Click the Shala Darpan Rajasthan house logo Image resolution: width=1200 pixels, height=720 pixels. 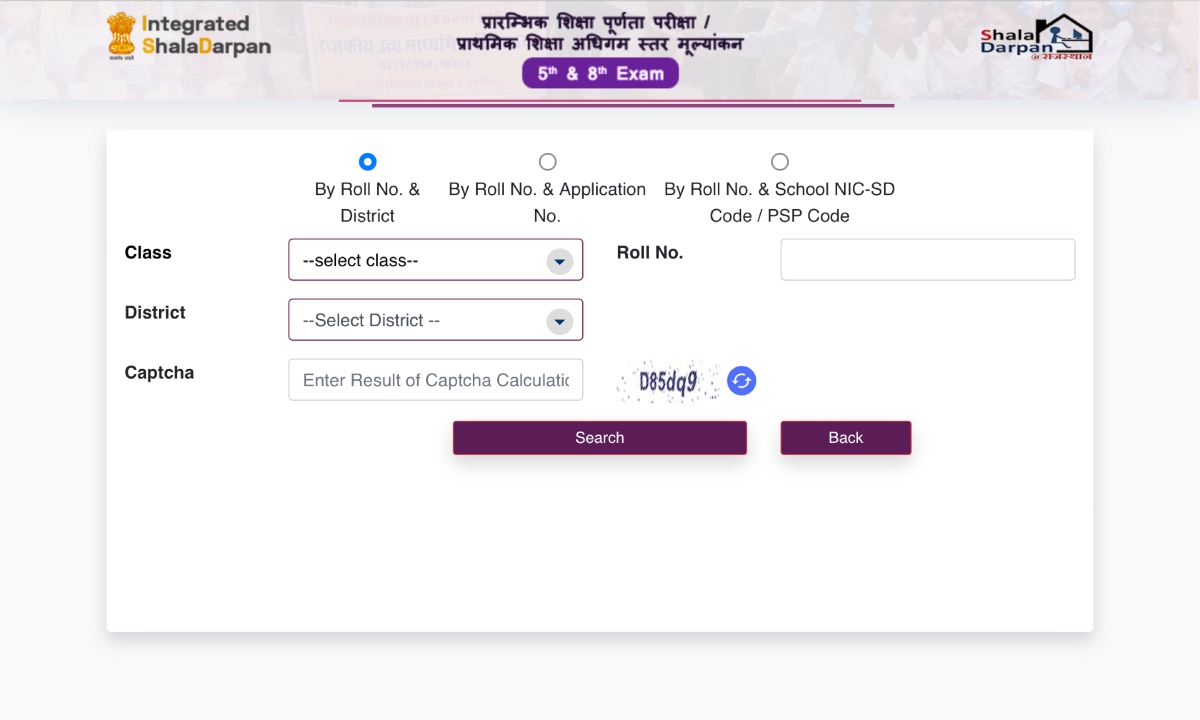[1036, 37]
